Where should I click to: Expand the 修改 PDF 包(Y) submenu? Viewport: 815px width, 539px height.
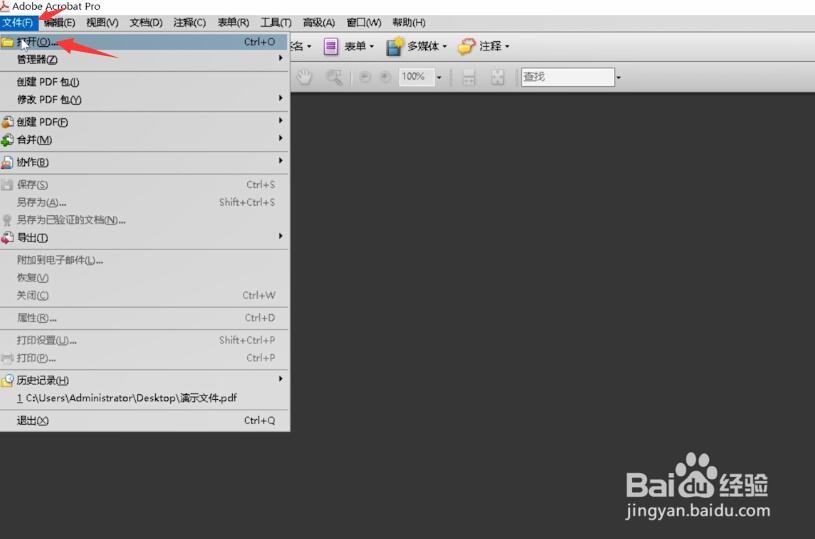[144, 100]
